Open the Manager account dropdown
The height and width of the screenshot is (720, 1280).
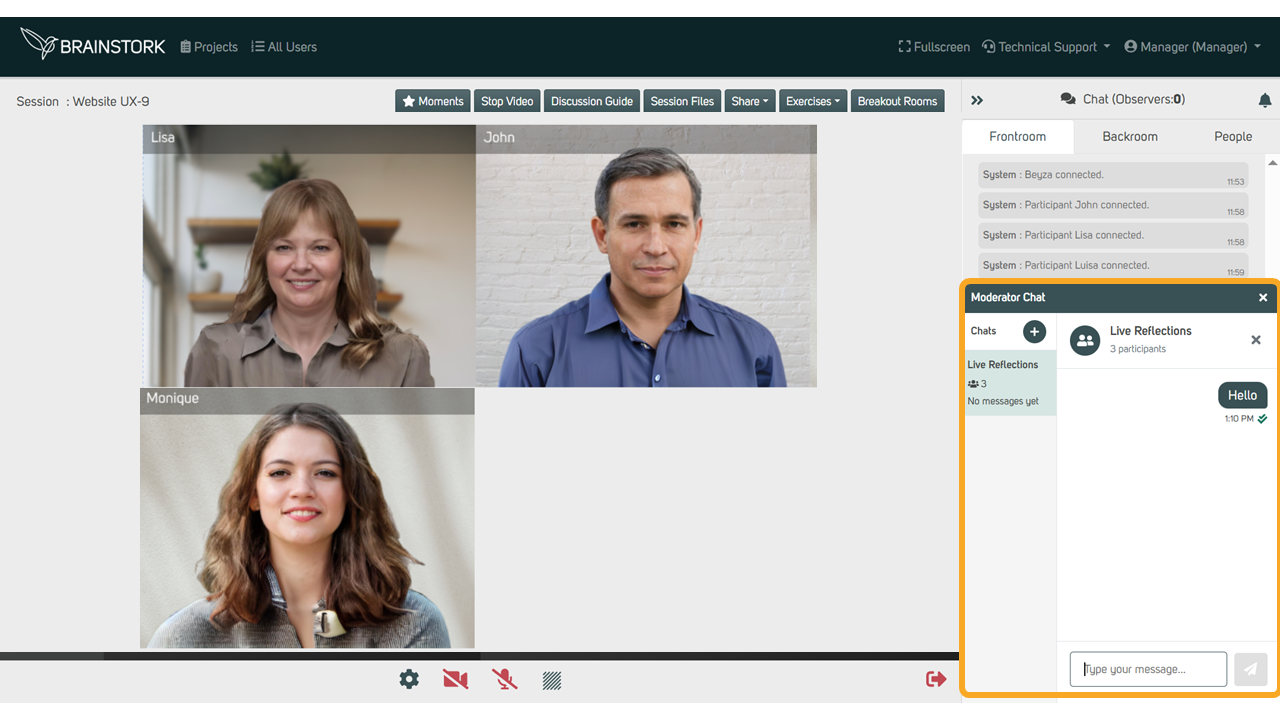tap(1192, 47)
